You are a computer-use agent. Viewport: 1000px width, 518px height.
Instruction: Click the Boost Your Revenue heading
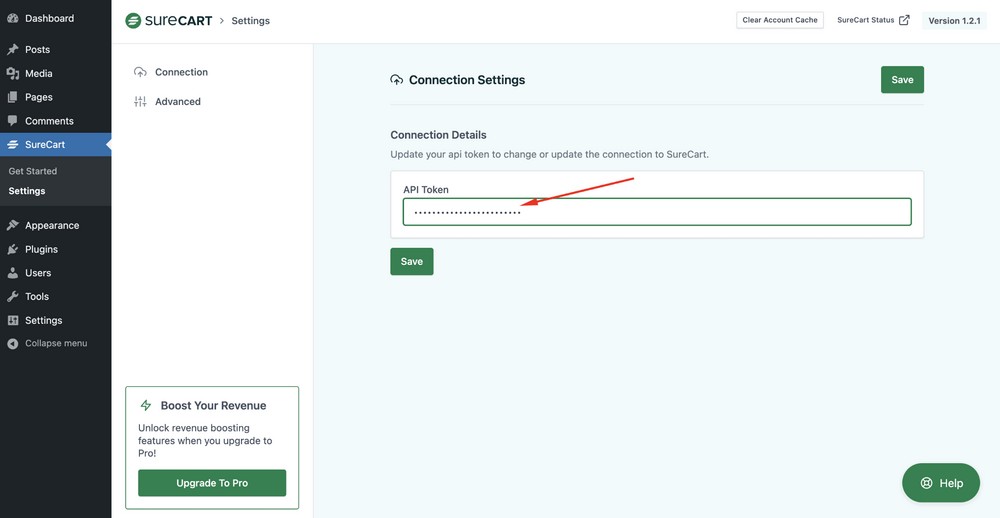point(214,406)
